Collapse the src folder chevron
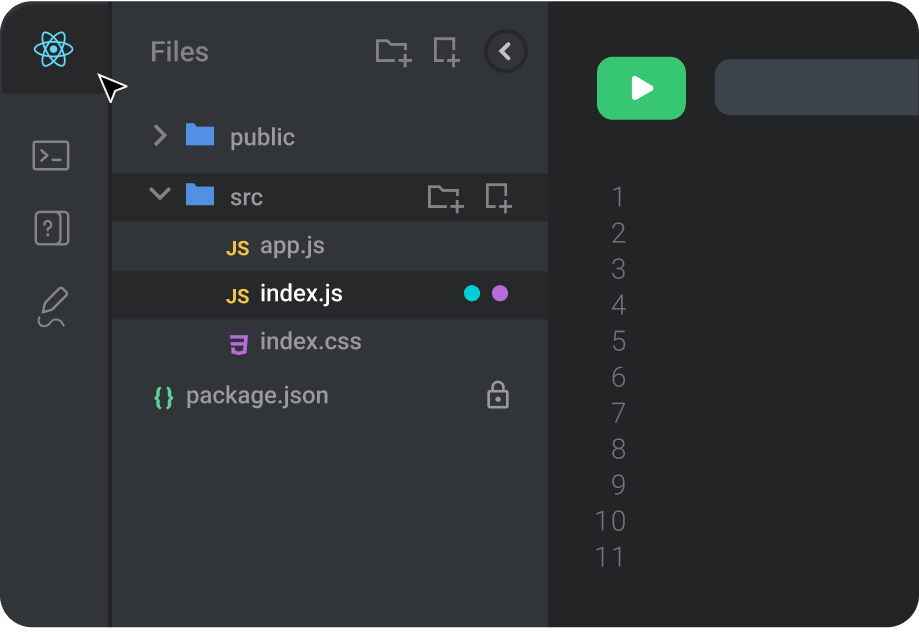 160,194
